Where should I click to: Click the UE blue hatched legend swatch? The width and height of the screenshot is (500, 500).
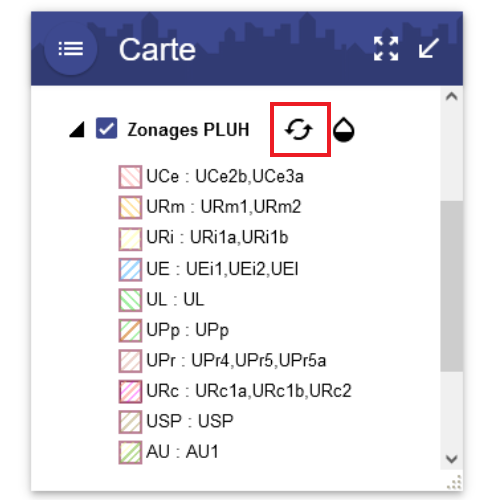pos(130,269)
